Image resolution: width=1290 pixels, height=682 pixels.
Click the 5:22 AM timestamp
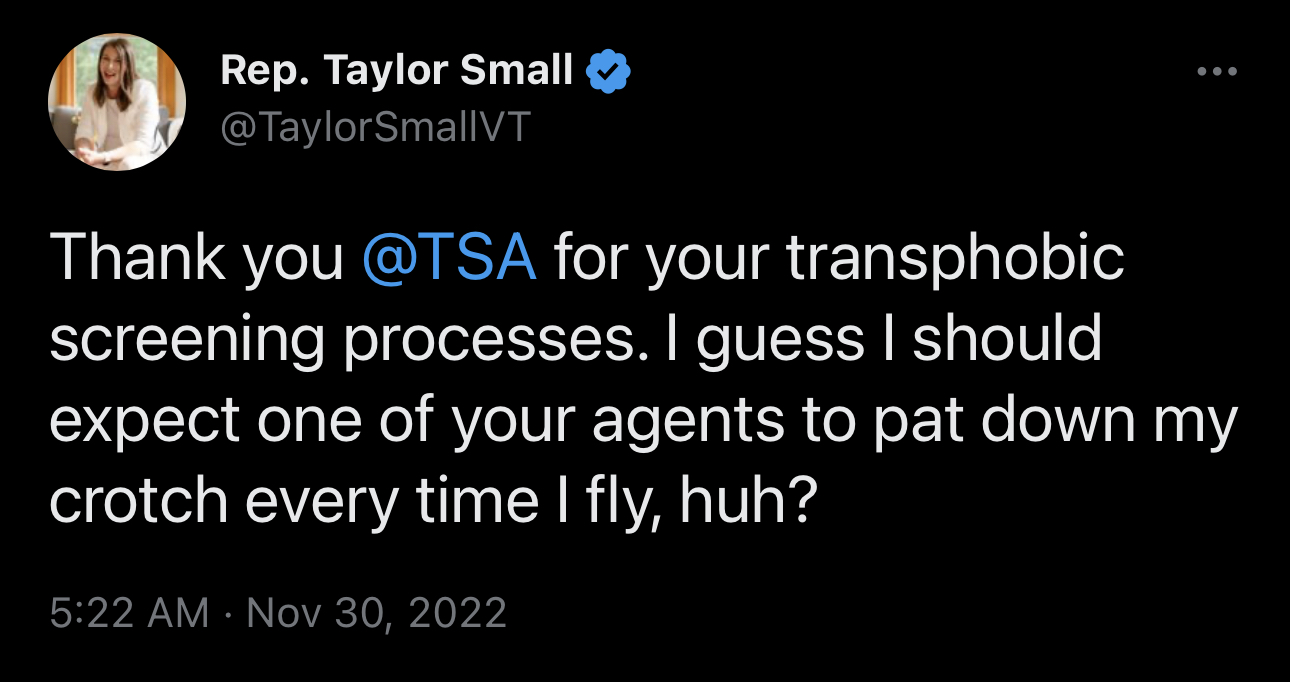[130, 611]
